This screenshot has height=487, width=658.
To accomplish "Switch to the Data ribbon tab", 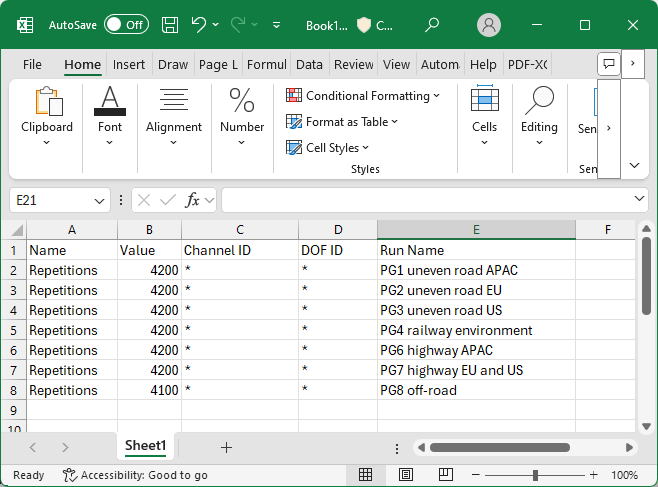I will pos(309,64).
